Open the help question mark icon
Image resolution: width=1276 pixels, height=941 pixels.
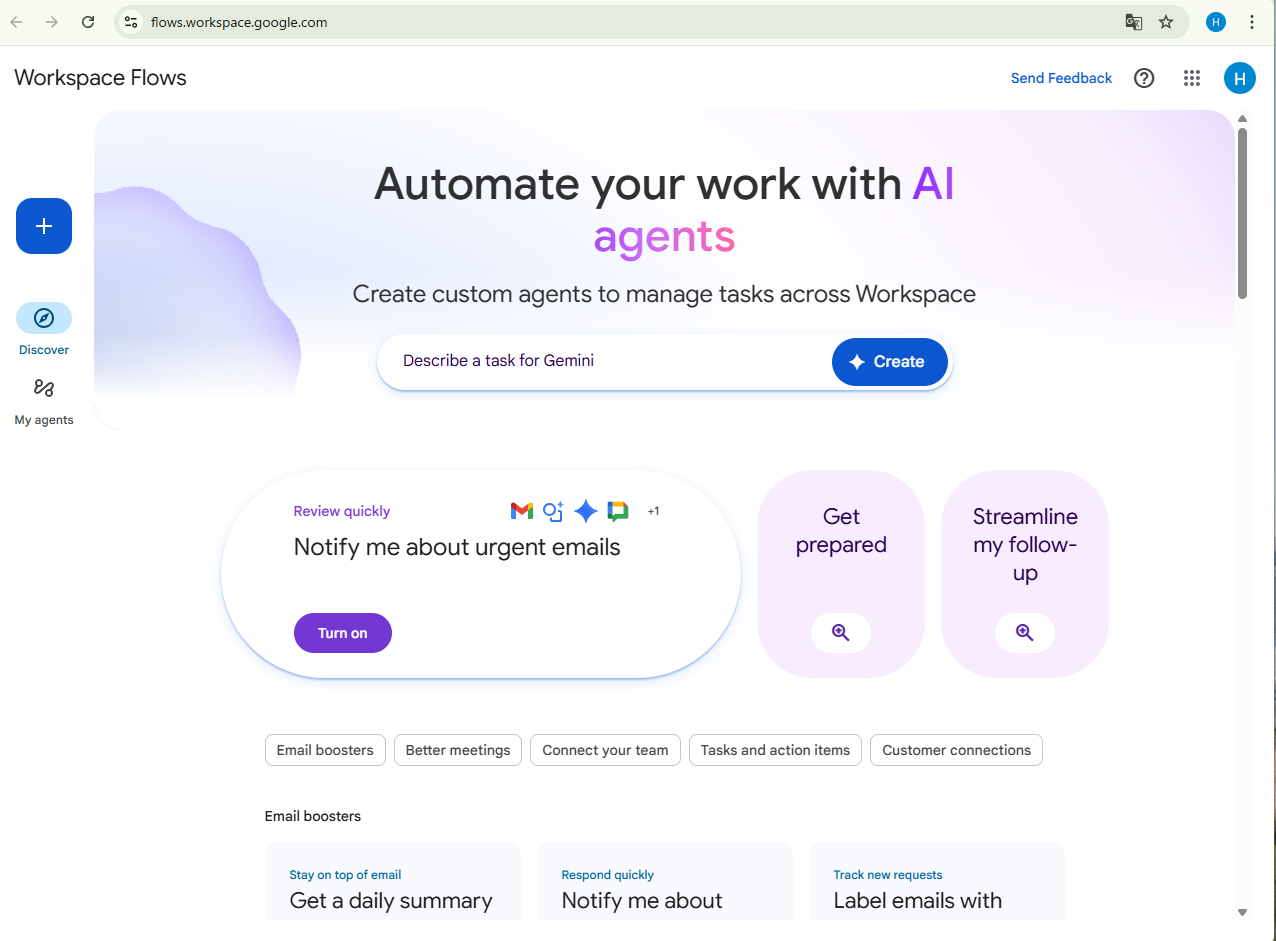point(1144,78)
